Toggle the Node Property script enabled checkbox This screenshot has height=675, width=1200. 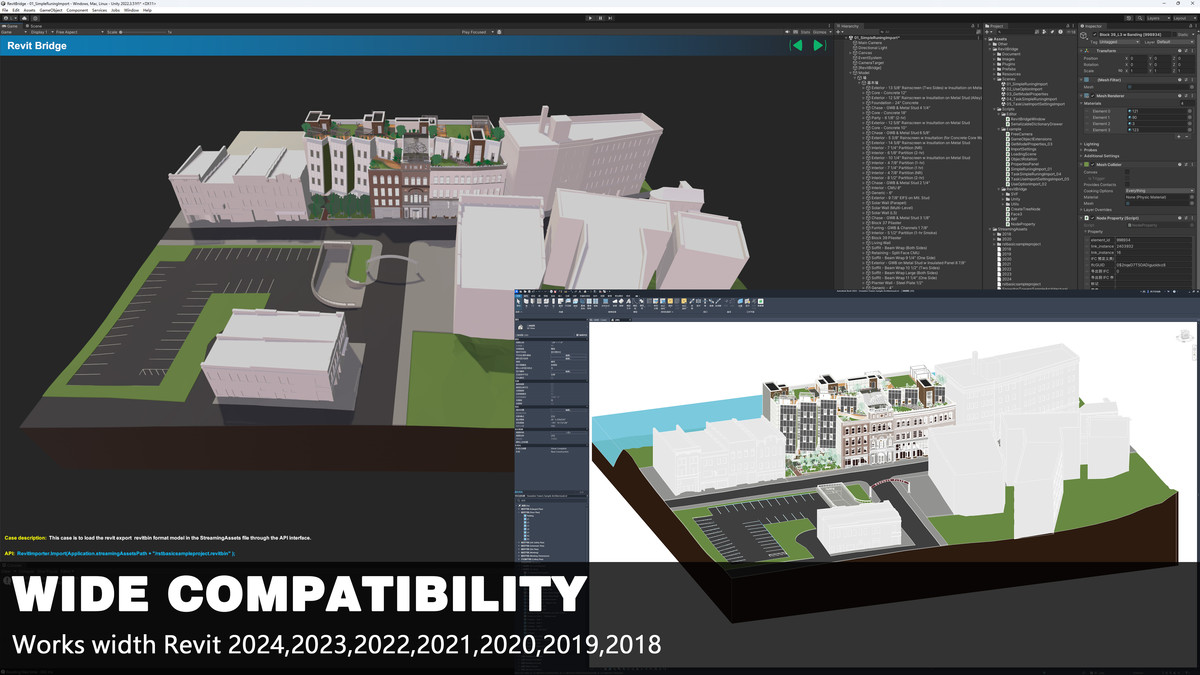click(1094, 217)
